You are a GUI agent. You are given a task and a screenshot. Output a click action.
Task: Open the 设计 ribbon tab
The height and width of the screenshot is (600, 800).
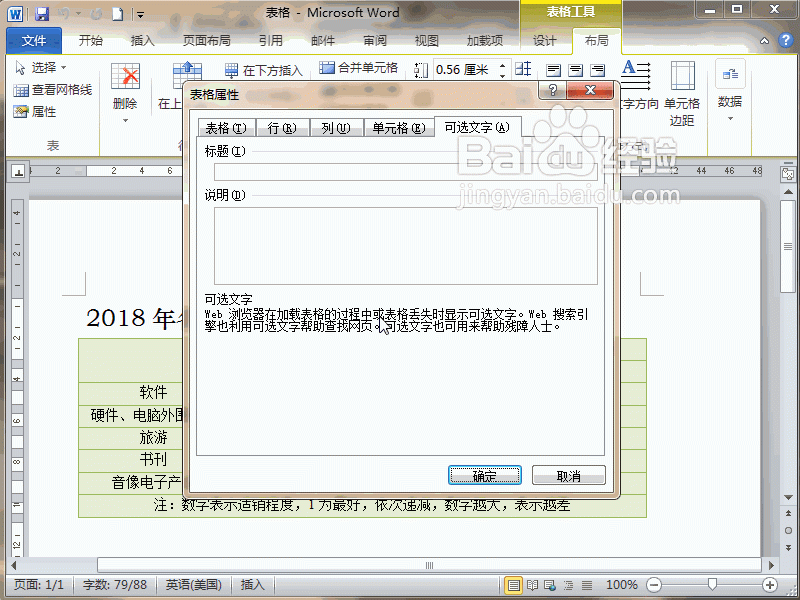(x=545, y=40)
